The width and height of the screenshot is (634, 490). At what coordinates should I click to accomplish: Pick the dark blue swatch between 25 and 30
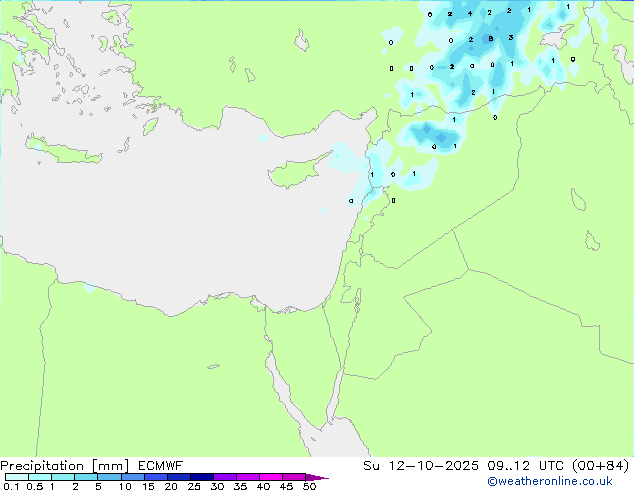[x=201, y=477]
